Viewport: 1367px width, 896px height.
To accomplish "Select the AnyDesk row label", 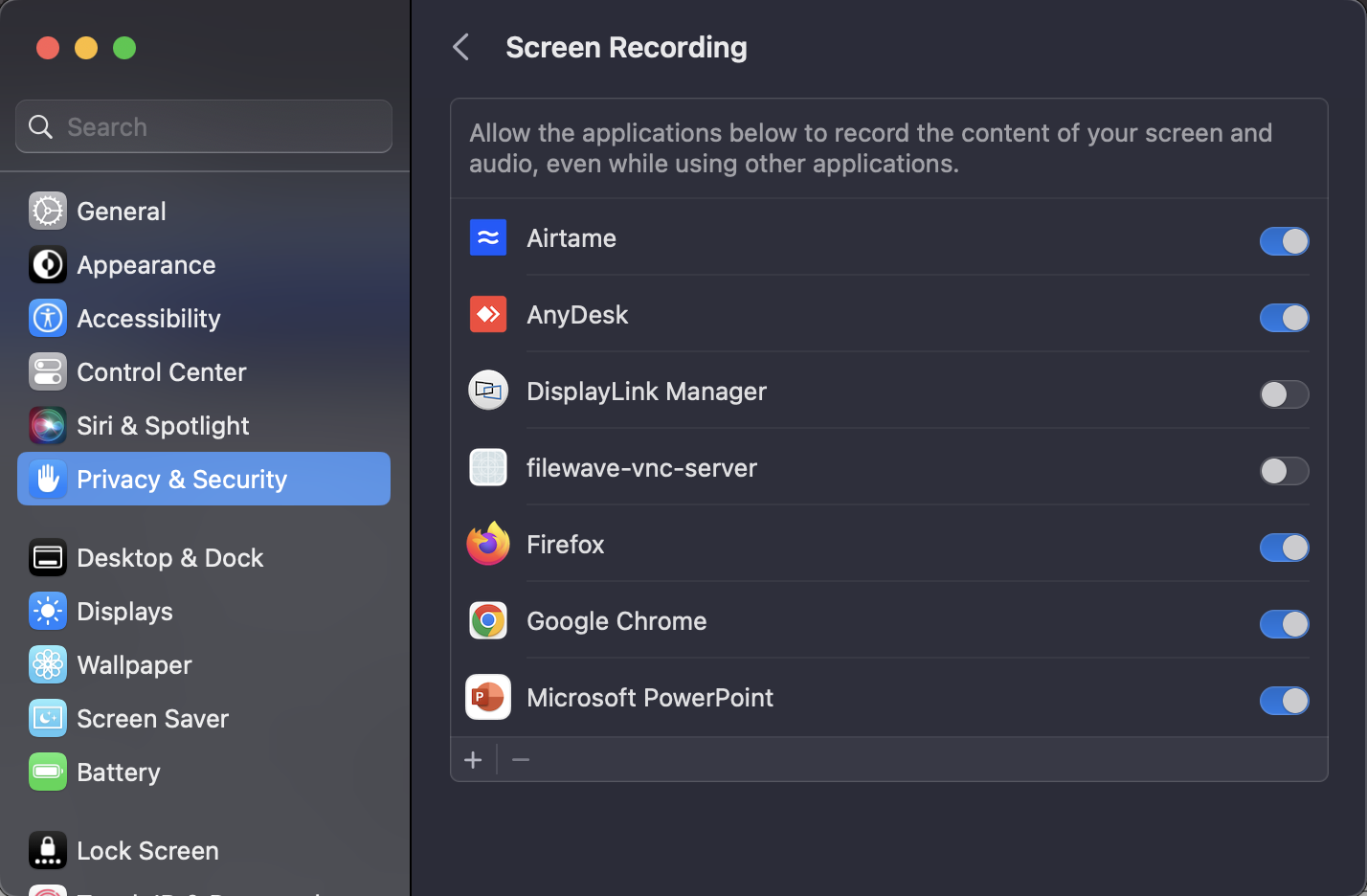I will click(x=577, y=315).
